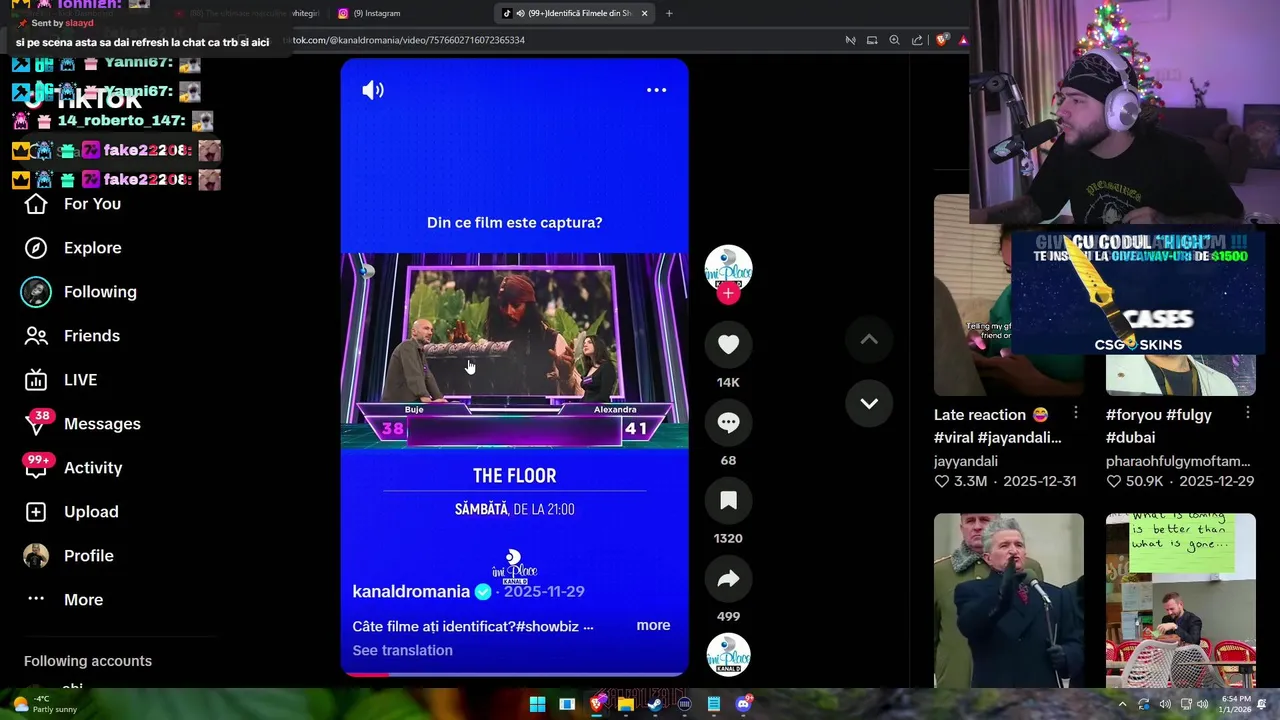Open options for the Late reaction video

(x=1076, y=413)
